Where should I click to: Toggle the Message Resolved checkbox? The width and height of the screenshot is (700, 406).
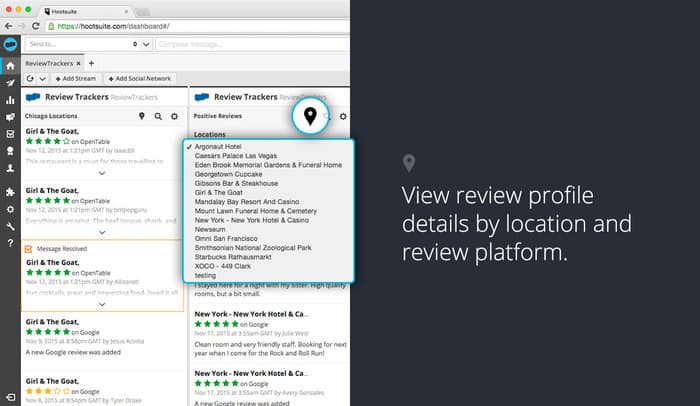point(29,249)
